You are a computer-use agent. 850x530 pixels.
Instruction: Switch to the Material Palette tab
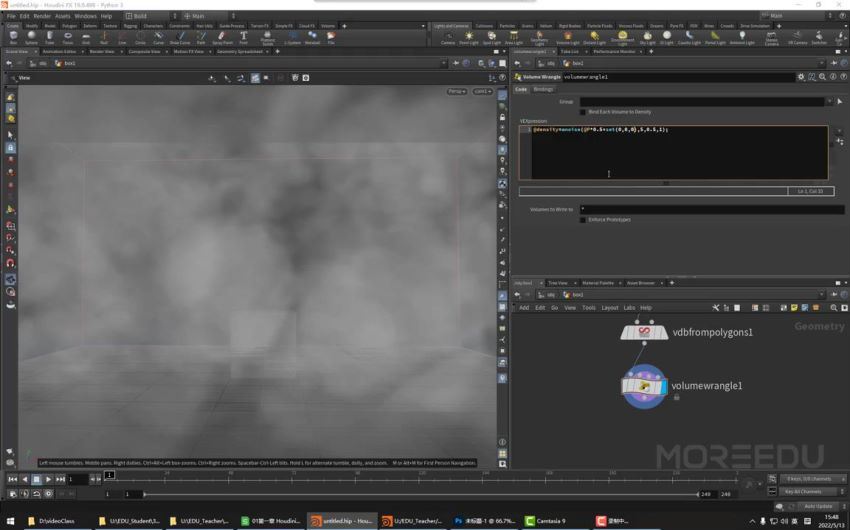598,283
